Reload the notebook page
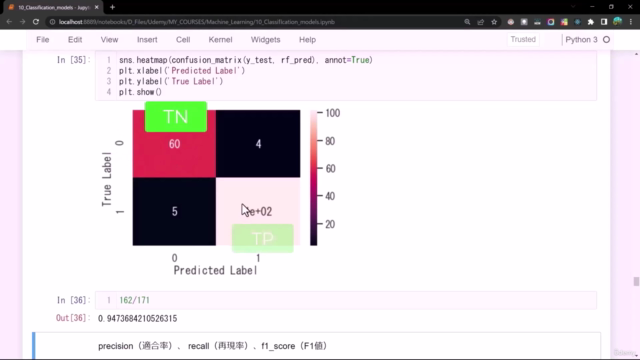Image resolution: width=640 pixels, height=360 pixels. 36,22
